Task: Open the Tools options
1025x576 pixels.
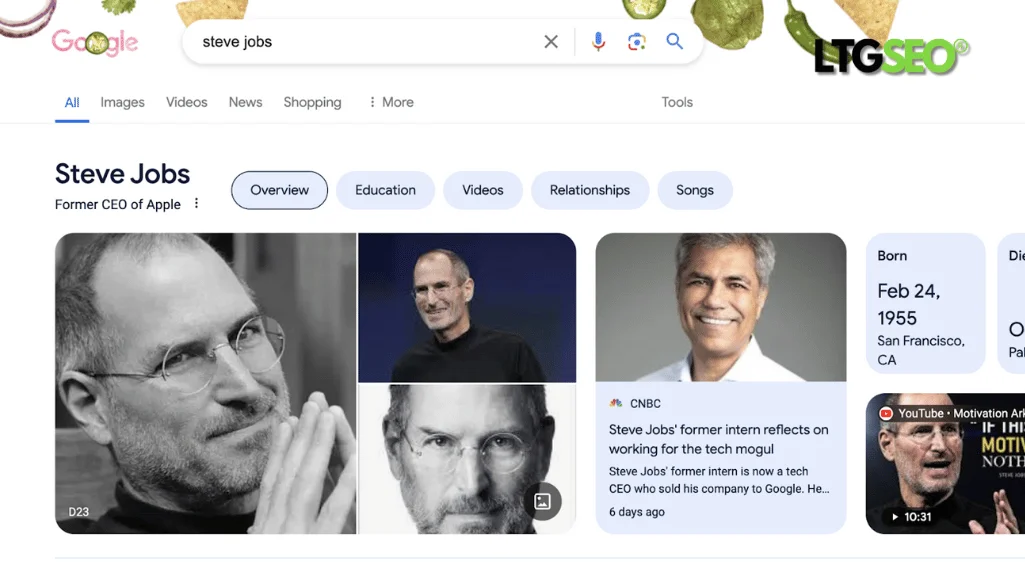Action: click(x=676, y=102)
